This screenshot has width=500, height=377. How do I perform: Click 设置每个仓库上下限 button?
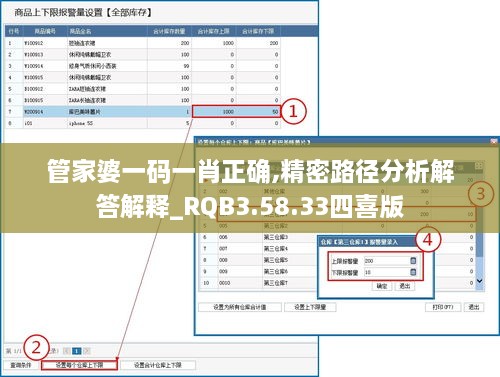click(x=79, y=365)
